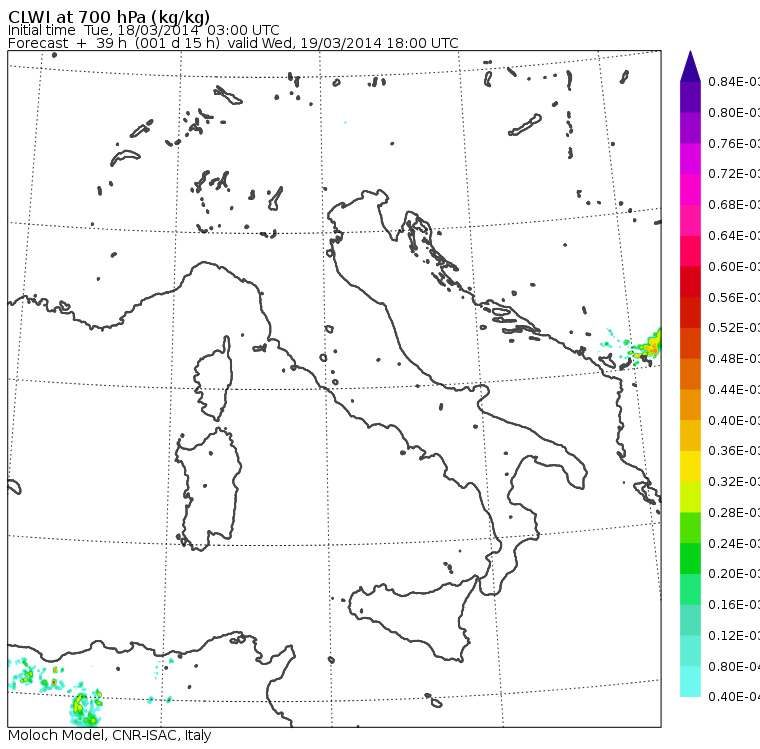Choose the yellow-green swatch between 0.28E-03 and 0.32E-03
The width and height of the screenshot is (760, 749).
pos(690,497)
